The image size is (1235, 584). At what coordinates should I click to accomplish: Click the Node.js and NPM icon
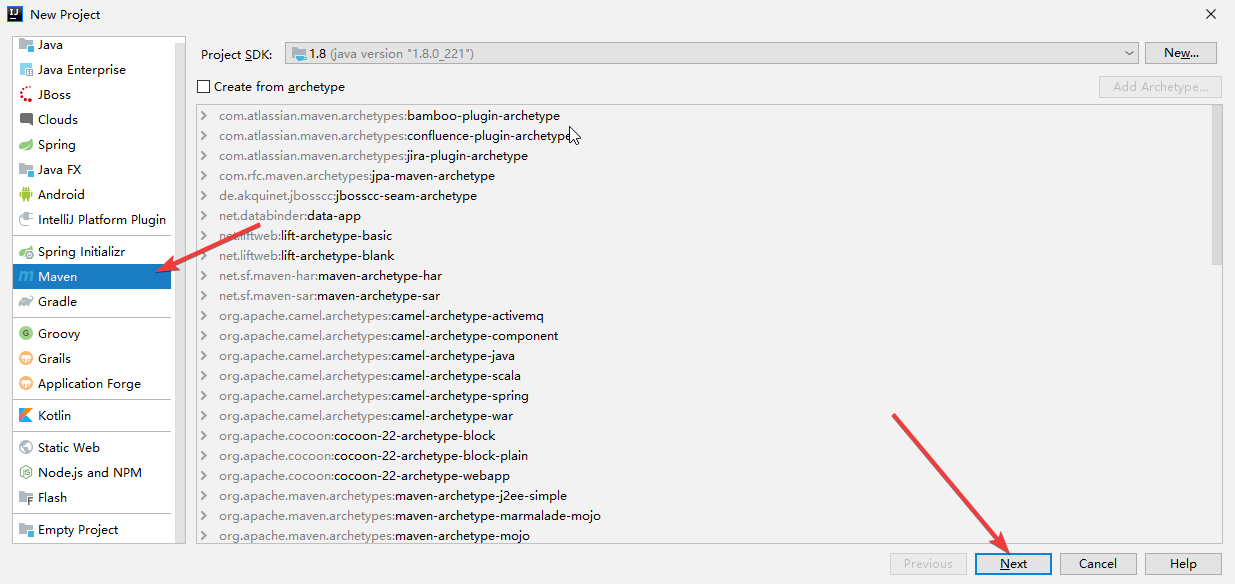coord(27,473)
